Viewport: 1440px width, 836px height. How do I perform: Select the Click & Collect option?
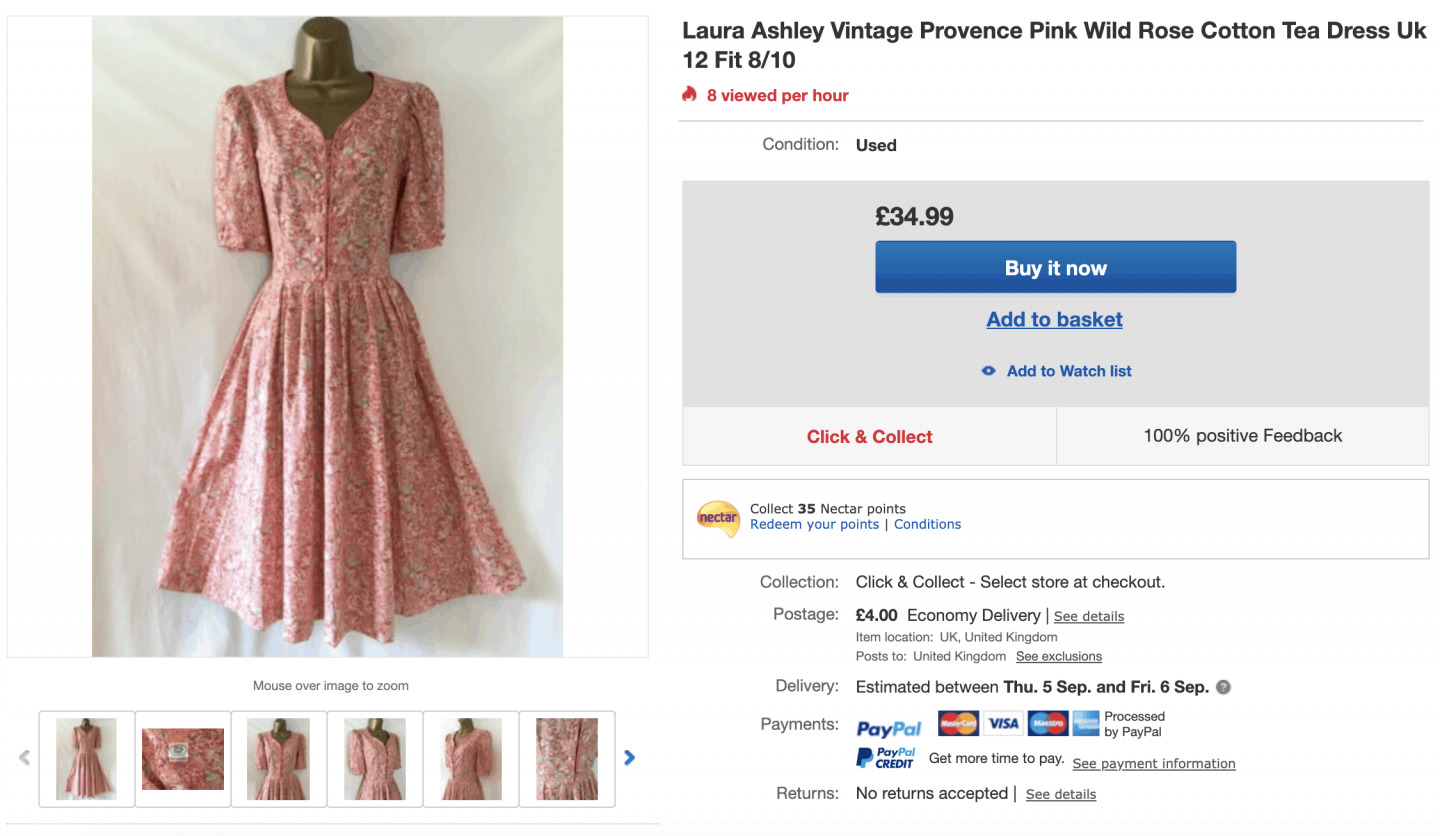click(869, 436)
